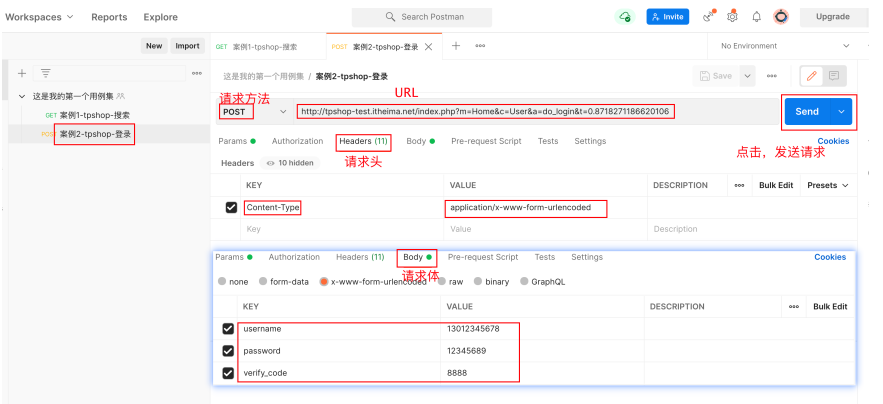Open the user avatar menu
Viewport: 883px width, 404px height.
781,17
